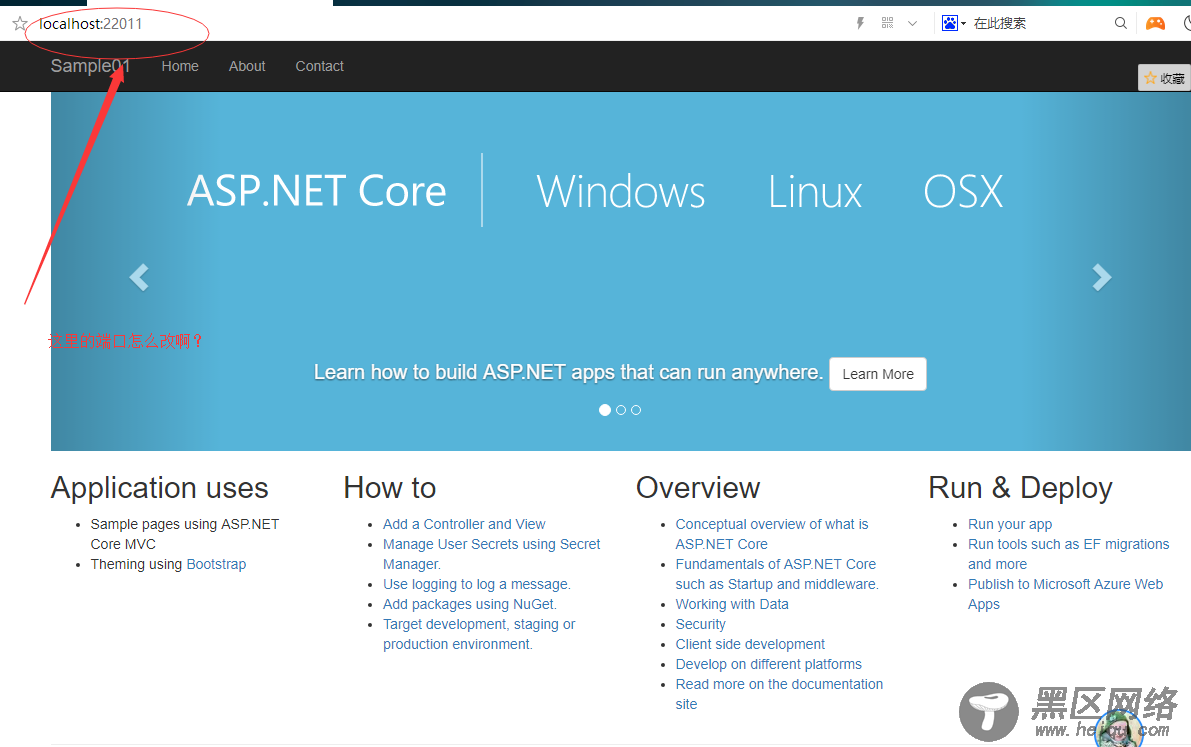Click the ASP.NET Core carousel banner text

pyautogui.click(x=317, y=191)
